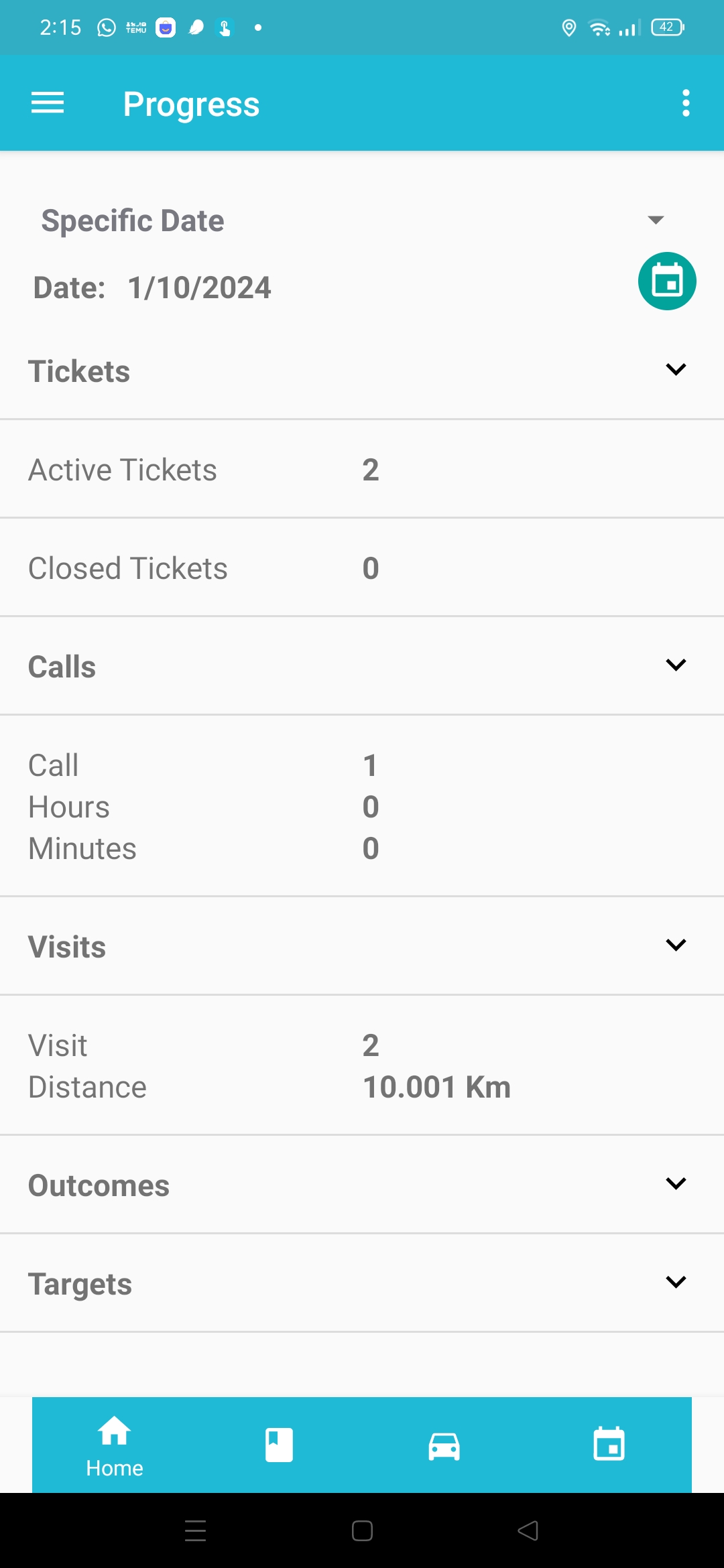Image resolution: width=724 pixels, height=1568 pixels.
Task: Expand the Targets section
Action: pos(676,1283)
